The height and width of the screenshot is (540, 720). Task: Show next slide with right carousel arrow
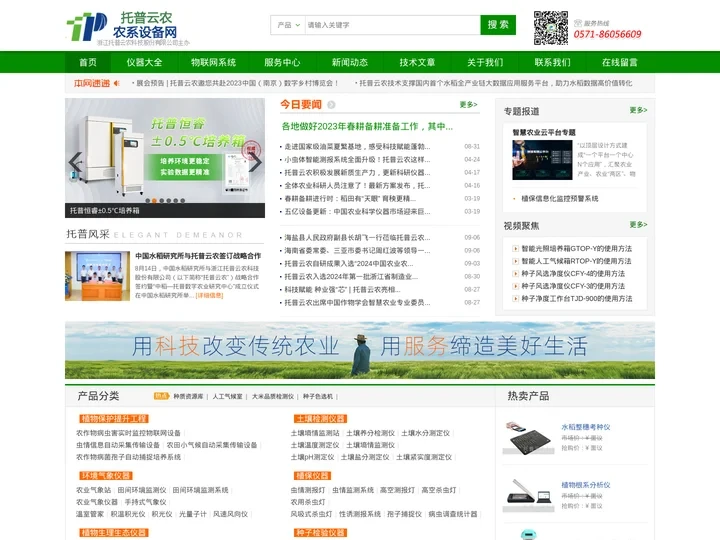coord(255,163)
